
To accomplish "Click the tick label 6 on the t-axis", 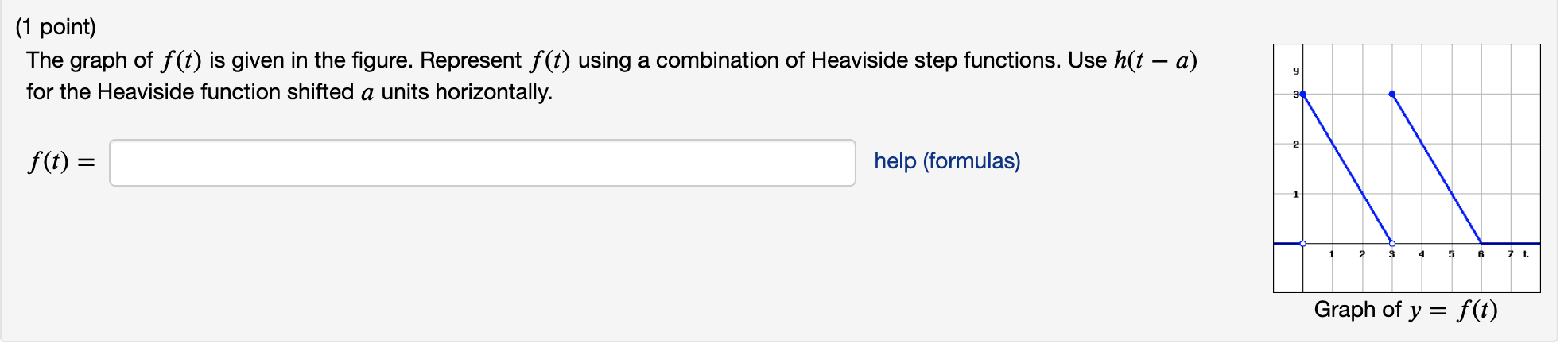I will coord(1481,254).
